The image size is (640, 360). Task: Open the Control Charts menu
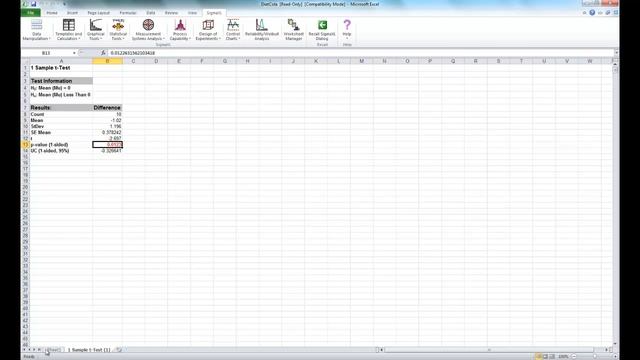pos(233,30)
